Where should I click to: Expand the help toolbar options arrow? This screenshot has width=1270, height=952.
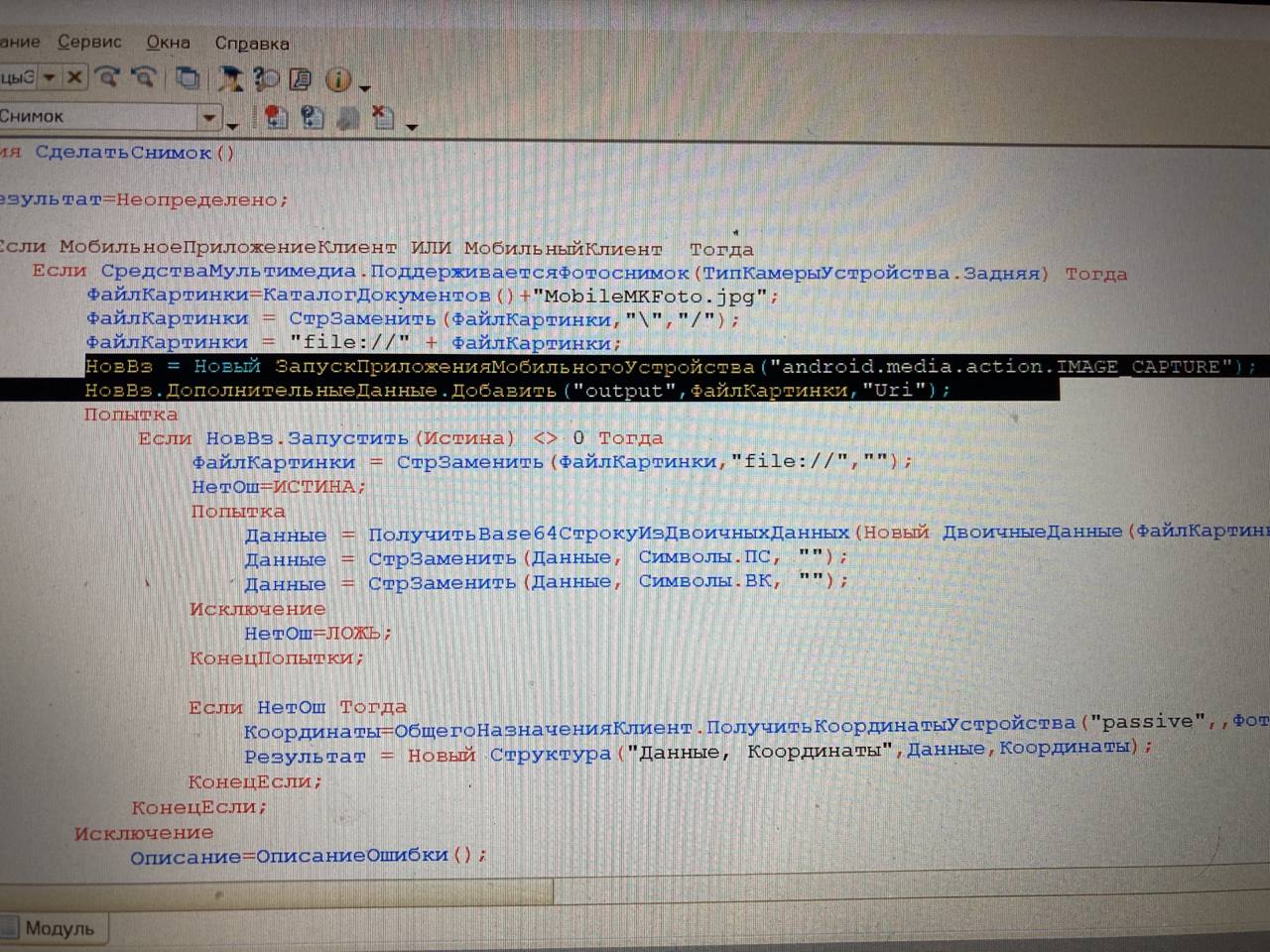coord(364,88)
